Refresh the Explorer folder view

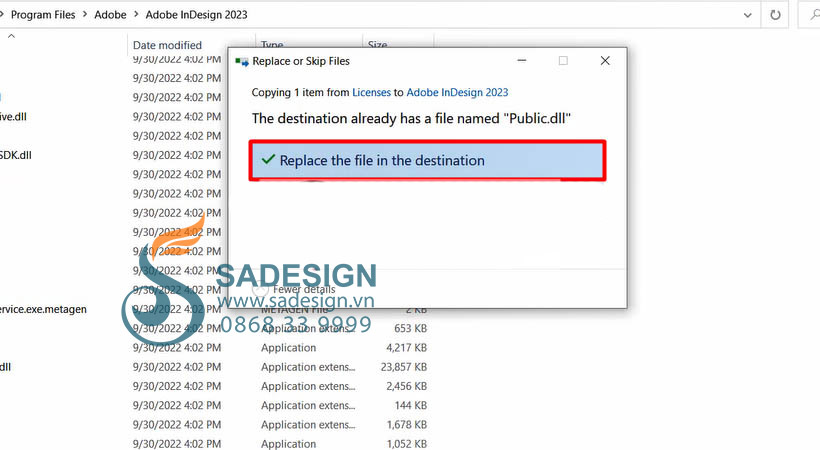[x=775, y=15]
